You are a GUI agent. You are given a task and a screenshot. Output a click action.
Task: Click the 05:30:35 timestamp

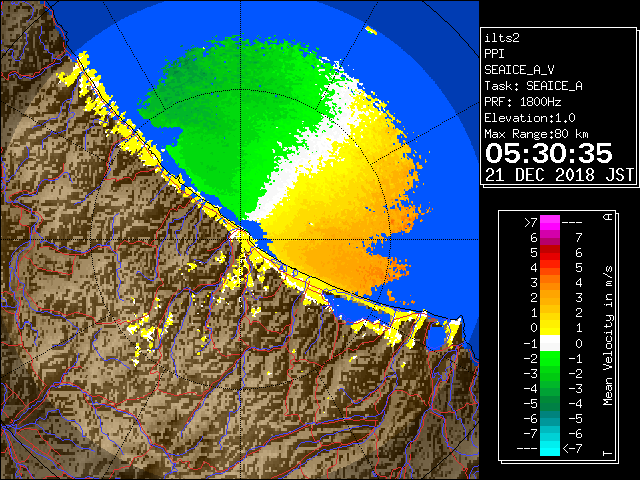pos(549,153)
